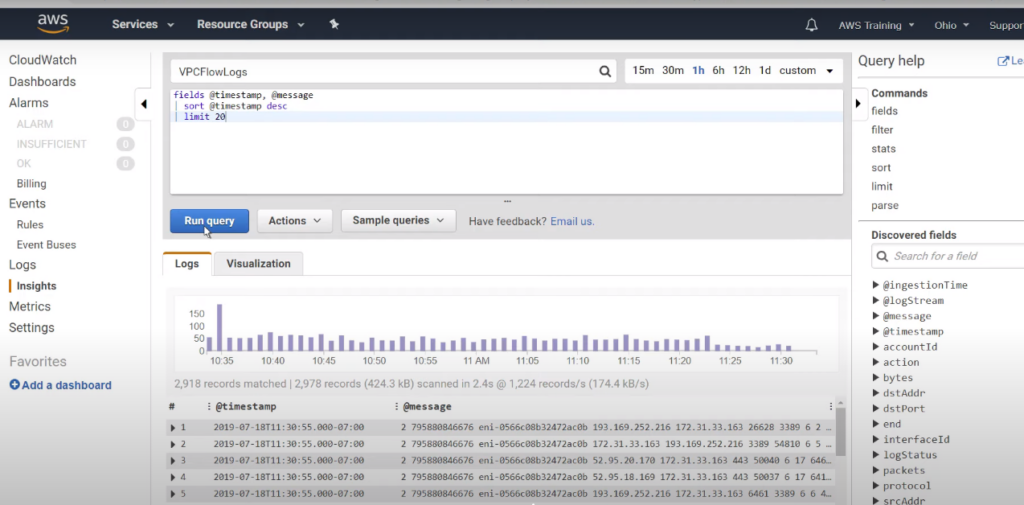Open the @message column menu dots
The image size is (1024, 505).
coord(396,406)
